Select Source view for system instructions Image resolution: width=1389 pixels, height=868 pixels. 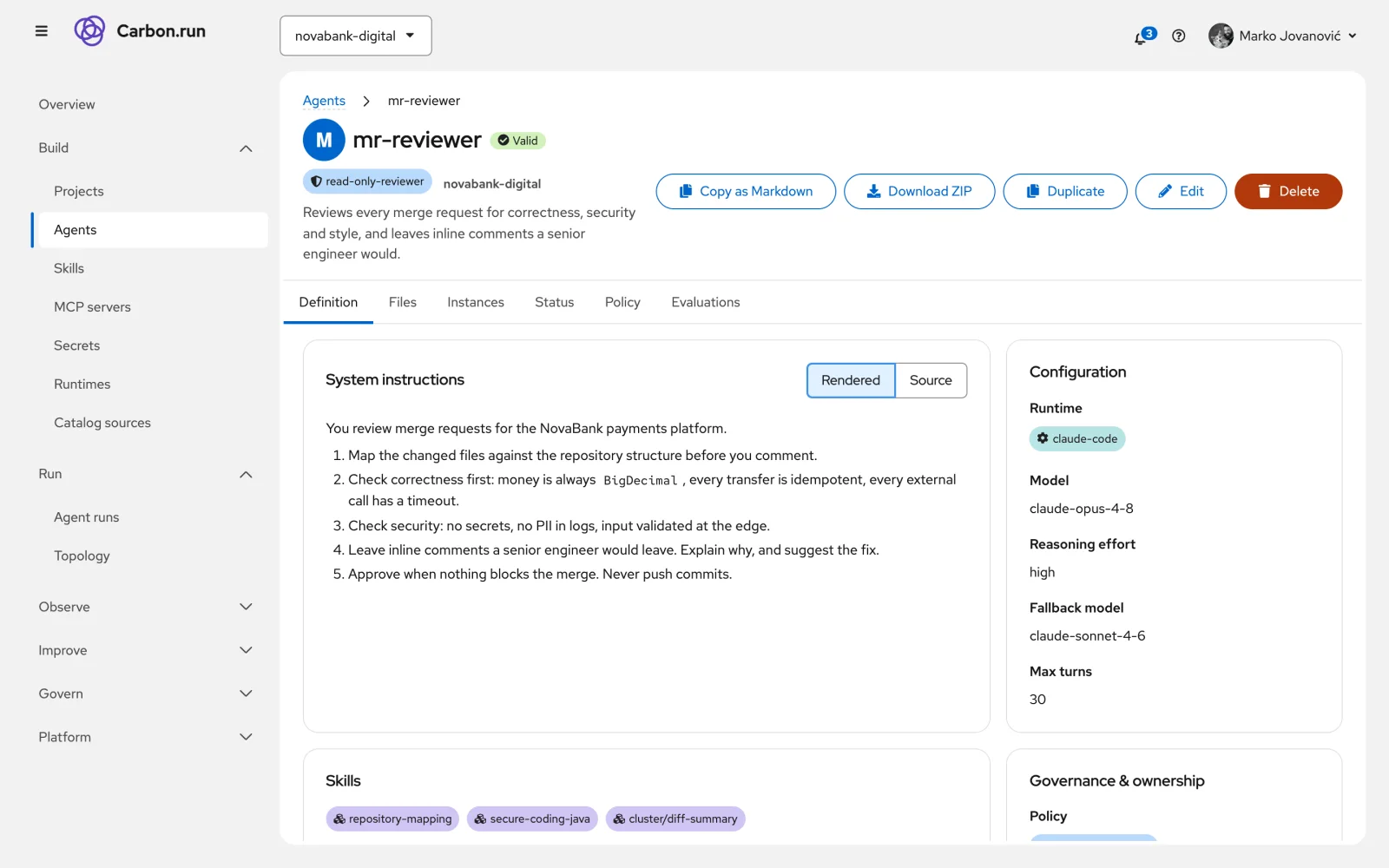931,380
